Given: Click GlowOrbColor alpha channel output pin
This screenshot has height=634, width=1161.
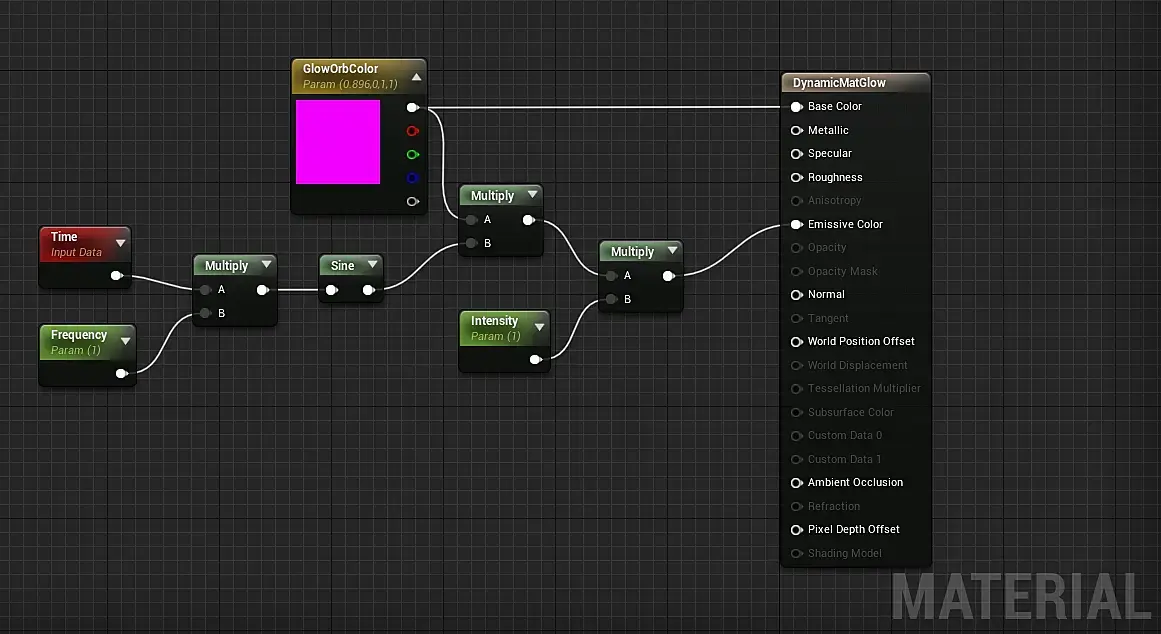Looking at the screenshot, I should click(412, 201).
